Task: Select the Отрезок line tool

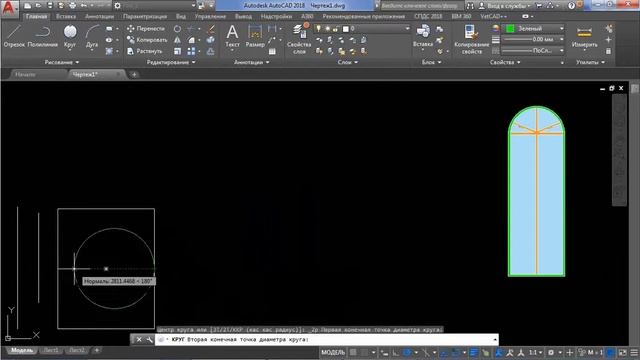Action: pos(14,36)
